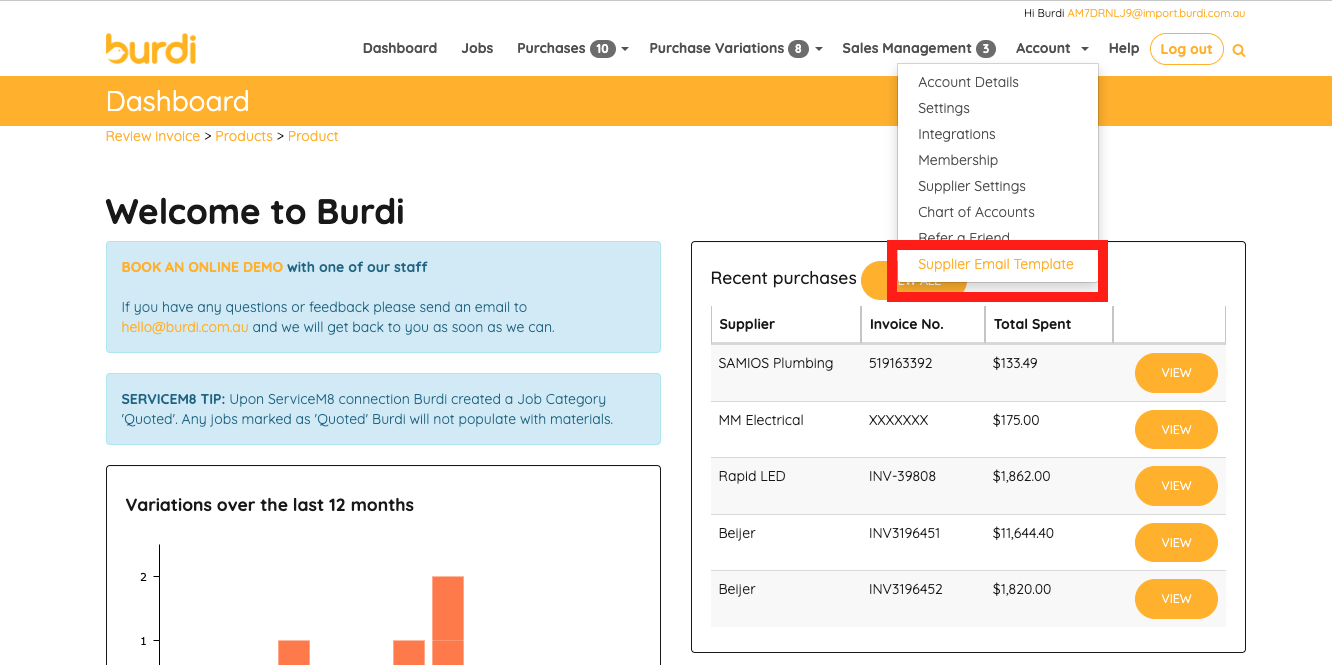1332x665 pixels.
Task: Open Sales Management section
Action: coord(918,48)
